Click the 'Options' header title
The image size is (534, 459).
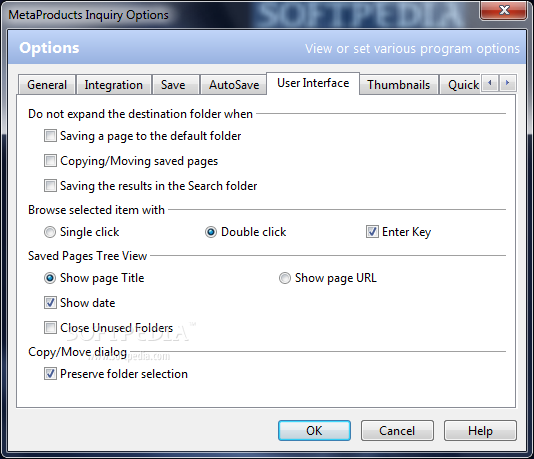pyautogui.click(x=49, y=48)
